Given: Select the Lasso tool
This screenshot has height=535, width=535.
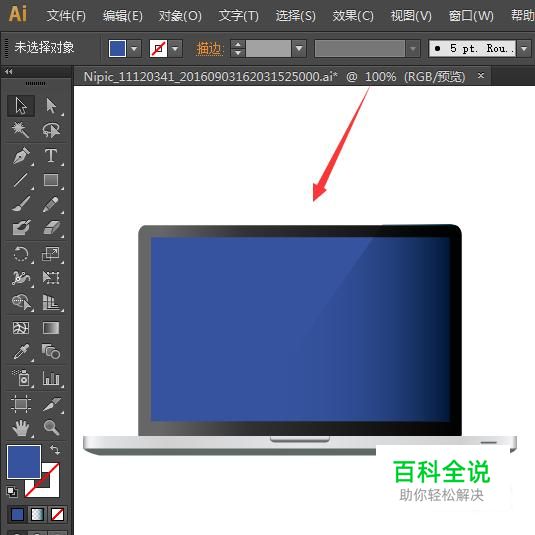Looking at the screenshot, I should 51,130.
